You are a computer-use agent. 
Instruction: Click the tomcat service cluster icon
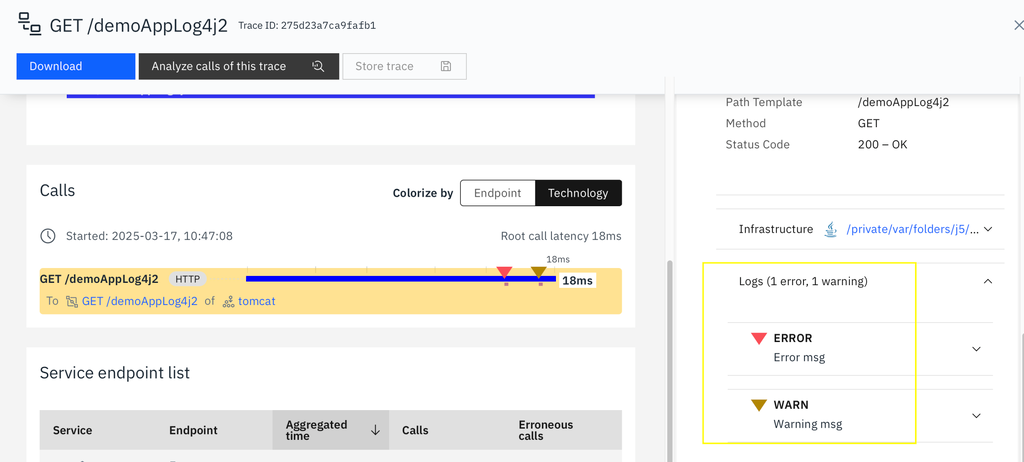pyautogui.click(x=229, y=302)
